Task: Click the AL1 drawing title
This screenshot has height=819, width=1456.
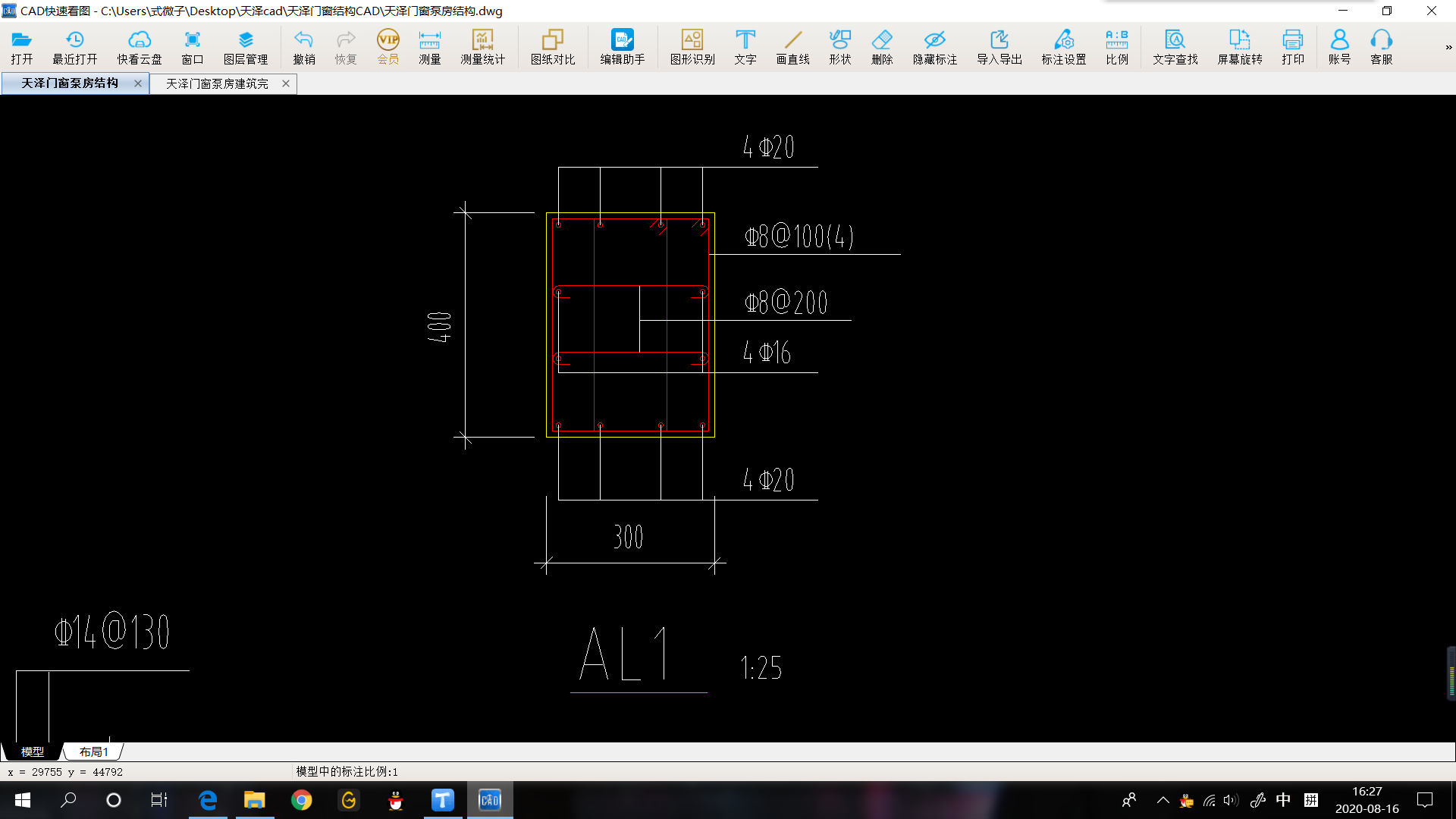Action: [625, 654]
